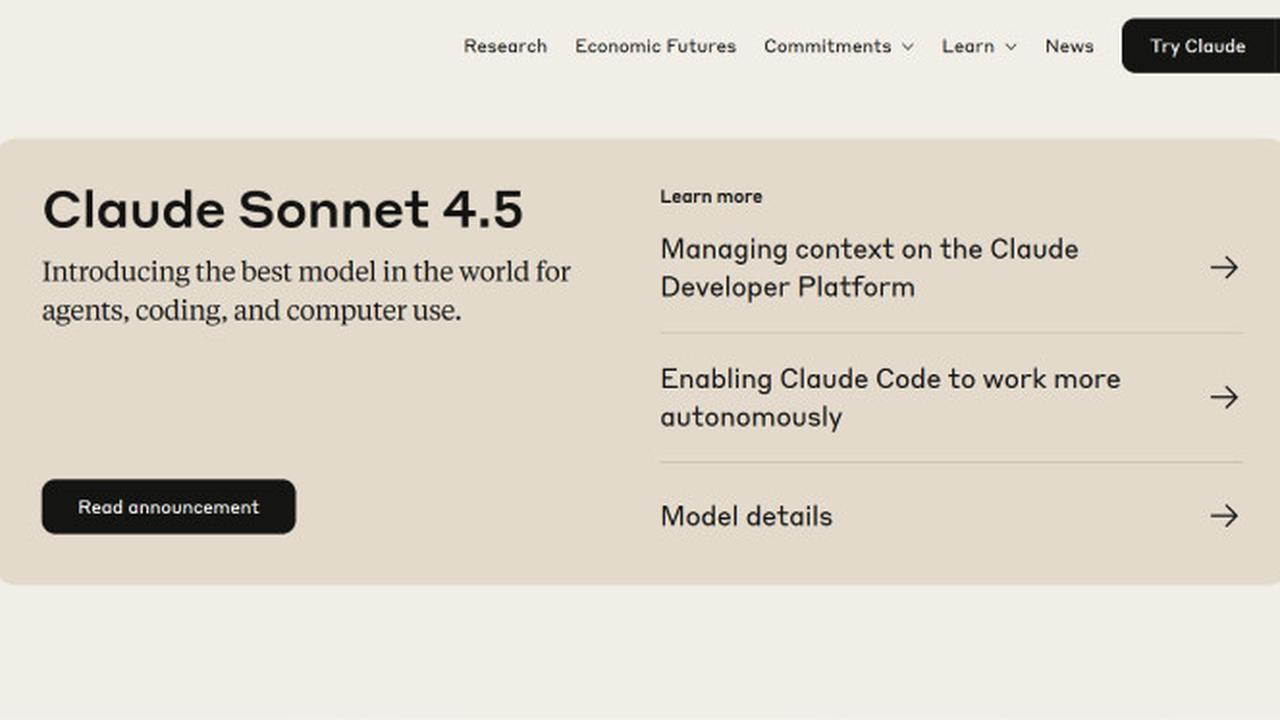This screenshot has width=1280, height=720.
Task: Open Managing context on Claude Developer Platform
Action: [x=869, y=268]
